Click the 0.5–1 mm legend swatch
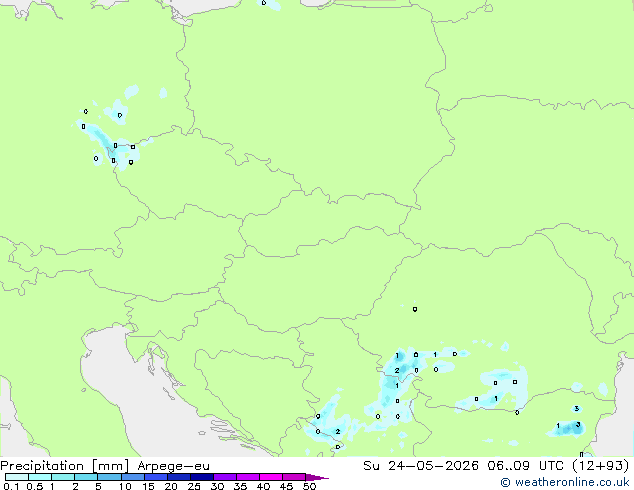Image resolution: width=634 pixels, height=490 pixels. (x=40, y=477)
